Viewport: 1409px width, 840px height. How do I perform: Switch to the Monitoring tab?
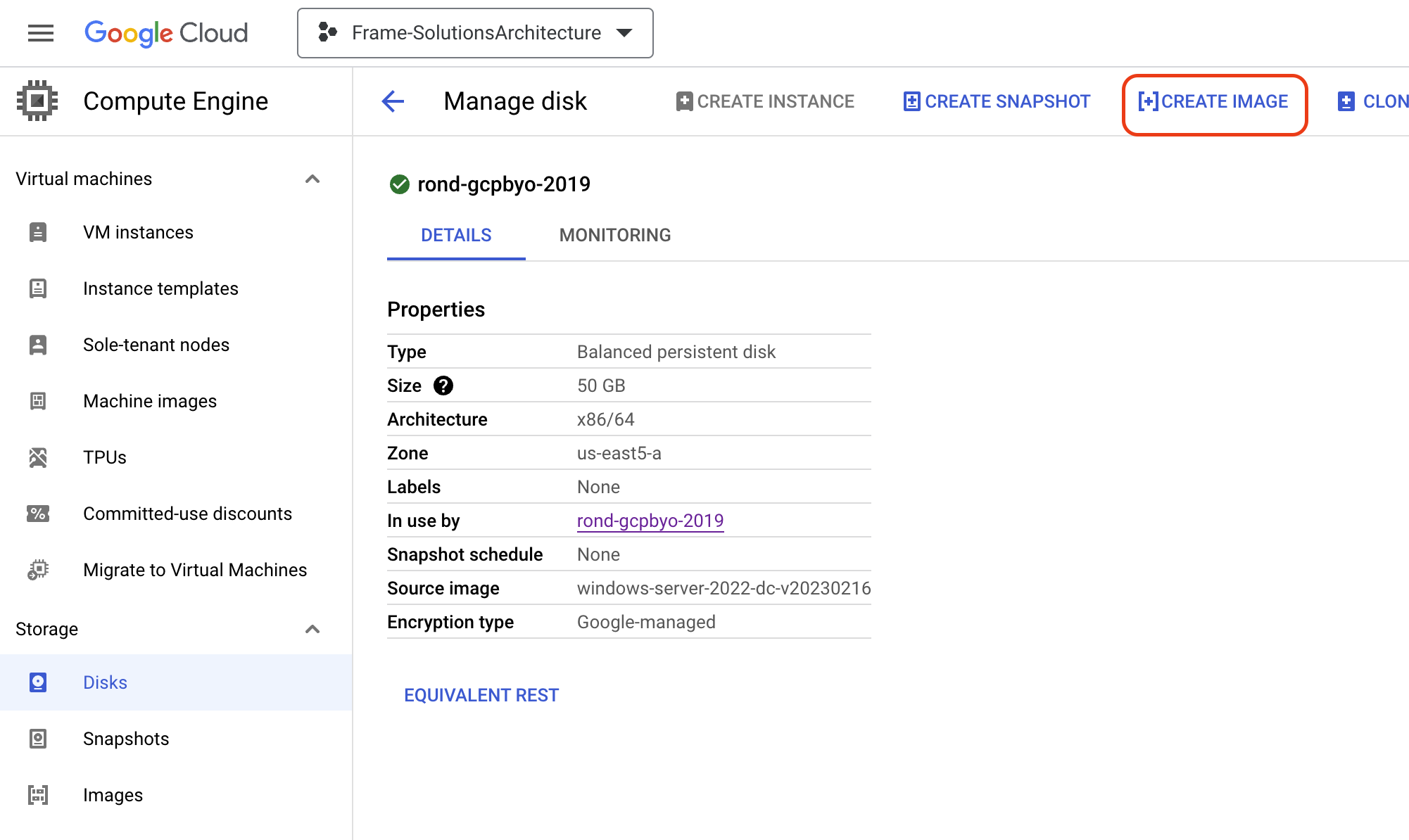tap(614, 234)
